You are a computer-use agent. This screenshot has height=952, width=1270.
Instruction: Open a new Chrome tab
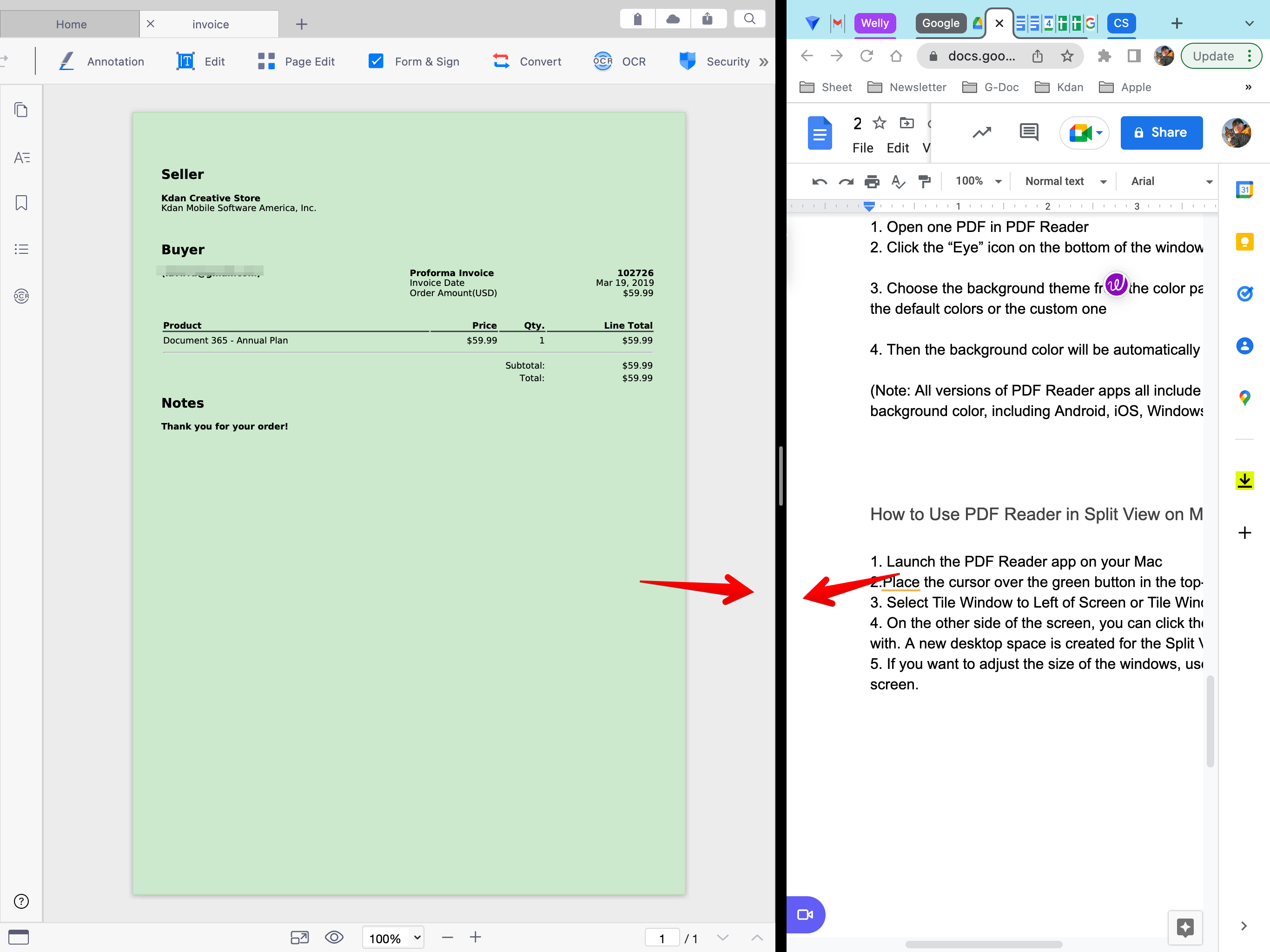(1177, 23)
